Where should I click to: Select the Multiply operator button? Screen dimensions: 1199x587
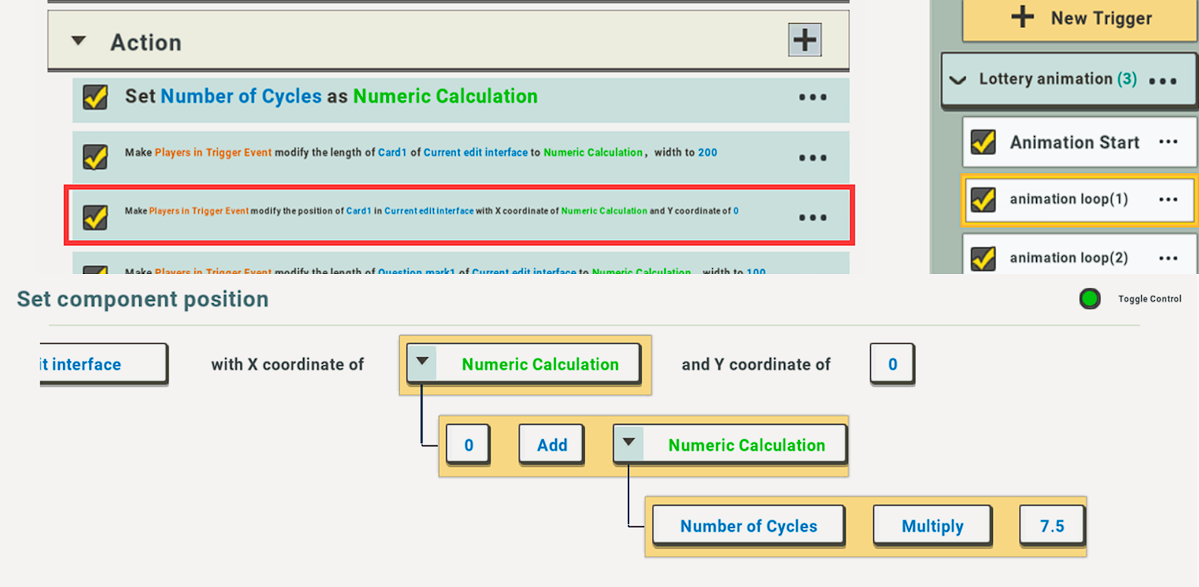pyautogui.click(x=932, y=526)
